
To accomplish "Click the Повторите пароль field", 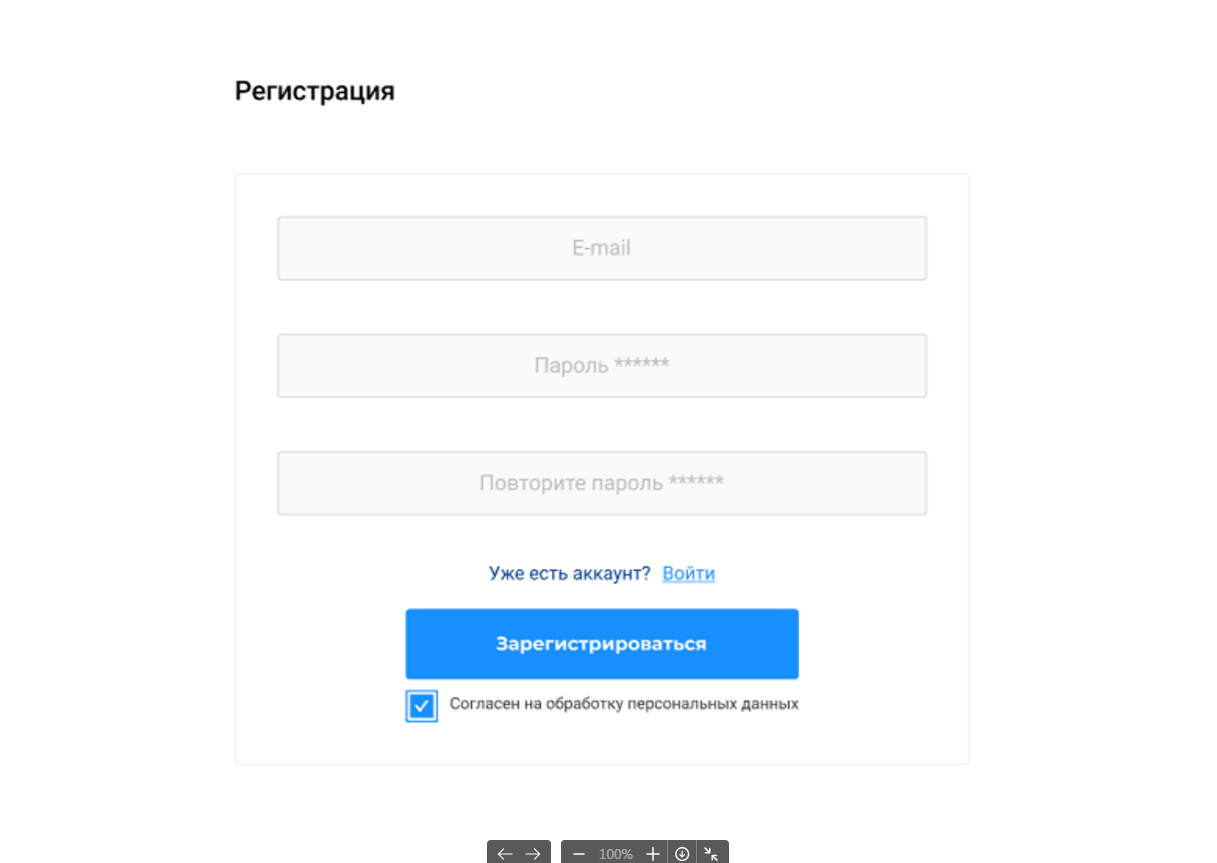I will pyautogui.click(x=601, y=483).
